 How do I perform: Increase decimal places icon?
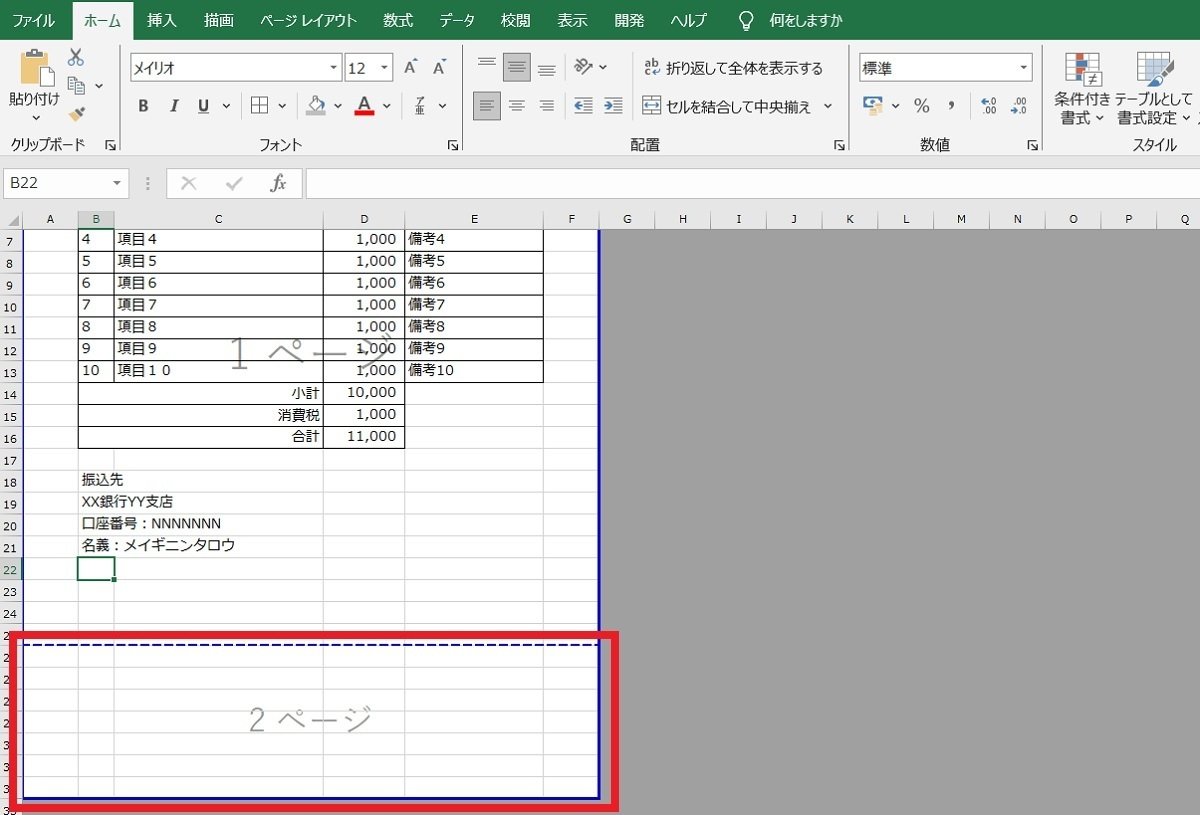point(988,105)
